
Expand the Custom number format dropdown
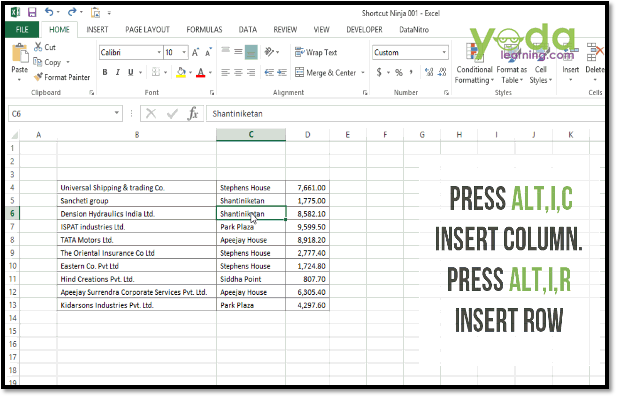click(x=444, y=52)
